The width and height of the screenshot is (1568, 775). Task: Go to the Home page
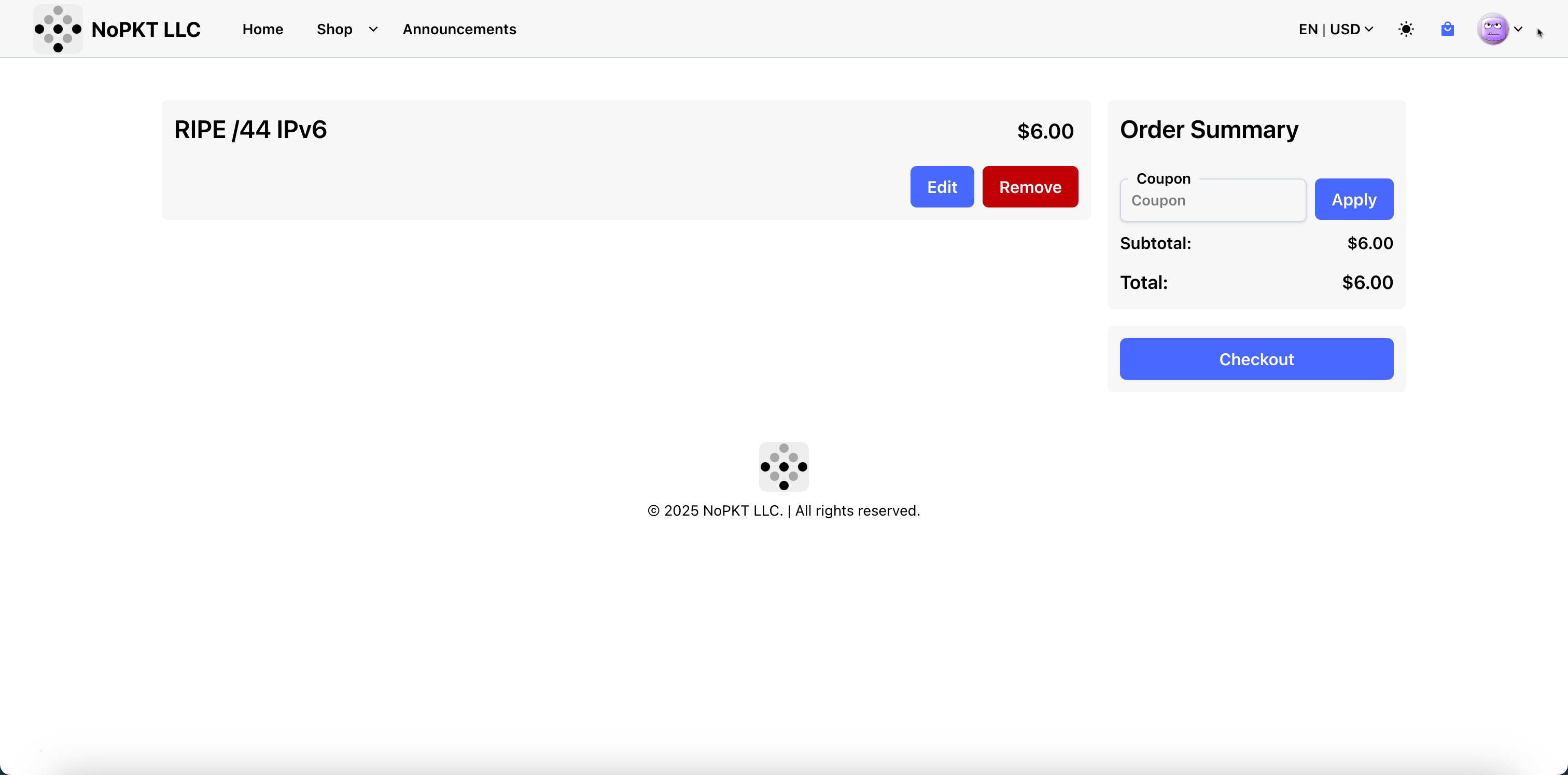click(x=262, y=29)
